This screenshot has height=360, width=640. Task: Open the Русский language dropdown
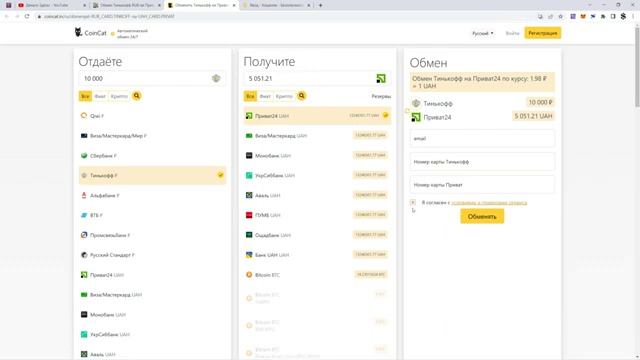pyautogui.click(x=482, y=33)
